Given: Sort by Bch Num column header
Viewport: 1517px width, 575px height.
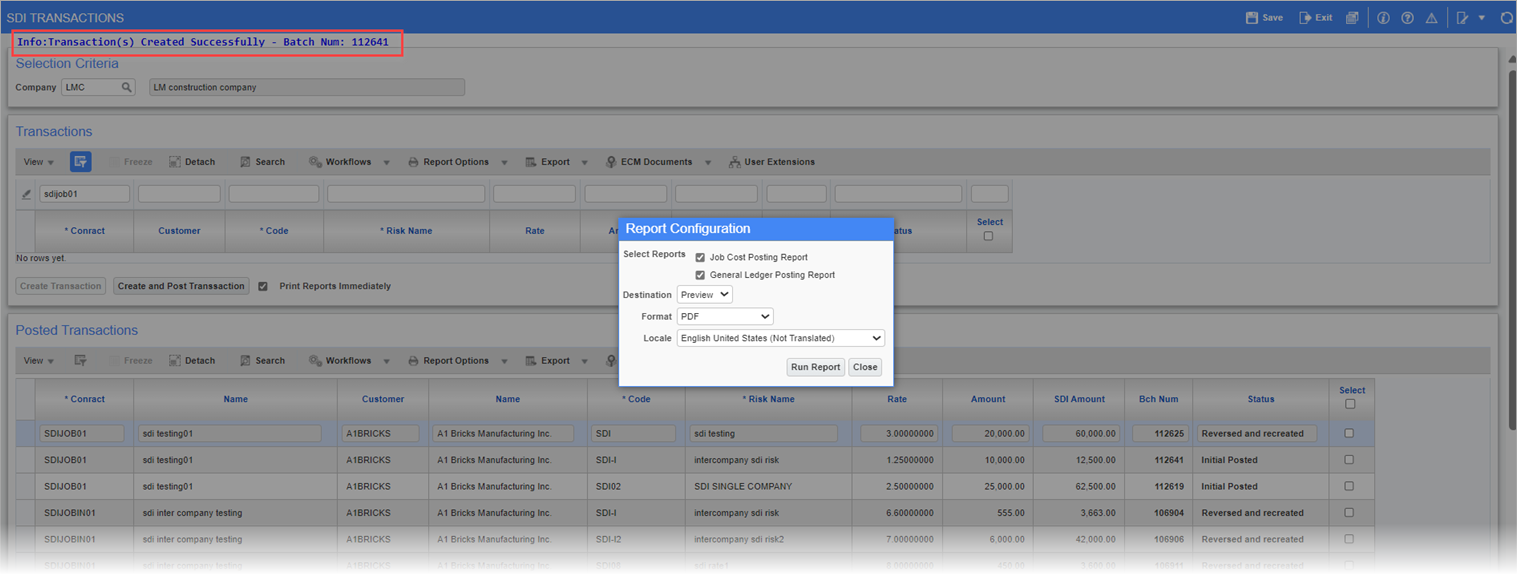Looking at the screenshot, I should pyautogui.click(x=1158, y=399).
